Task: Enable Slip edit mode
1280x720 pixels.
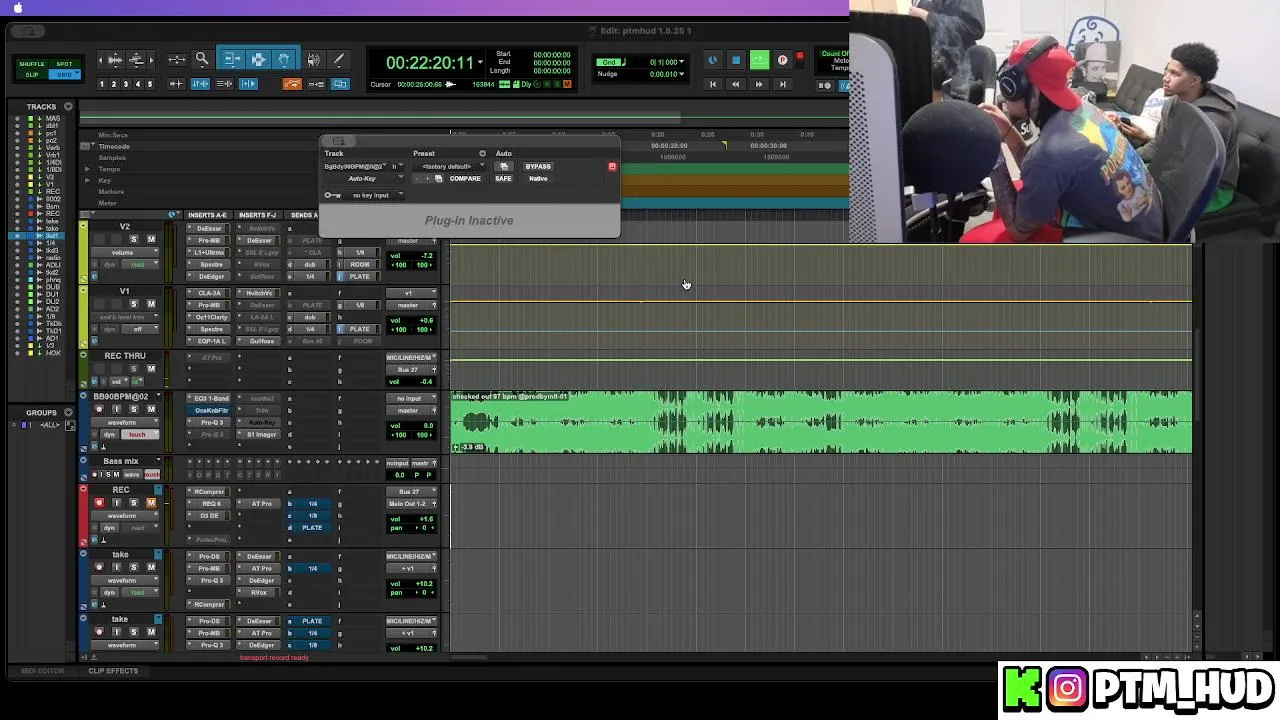Action: click(x=32, y=75)
